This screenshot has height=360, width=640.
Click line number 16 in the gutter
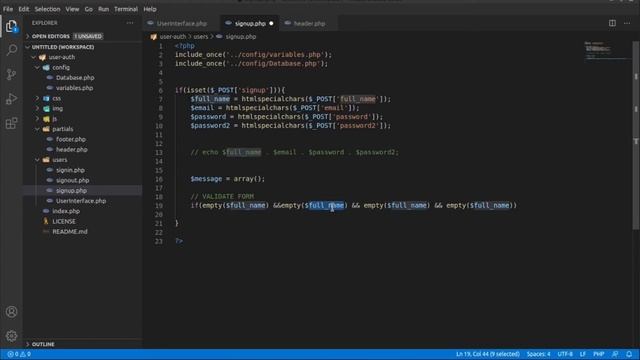coord(159,179)
